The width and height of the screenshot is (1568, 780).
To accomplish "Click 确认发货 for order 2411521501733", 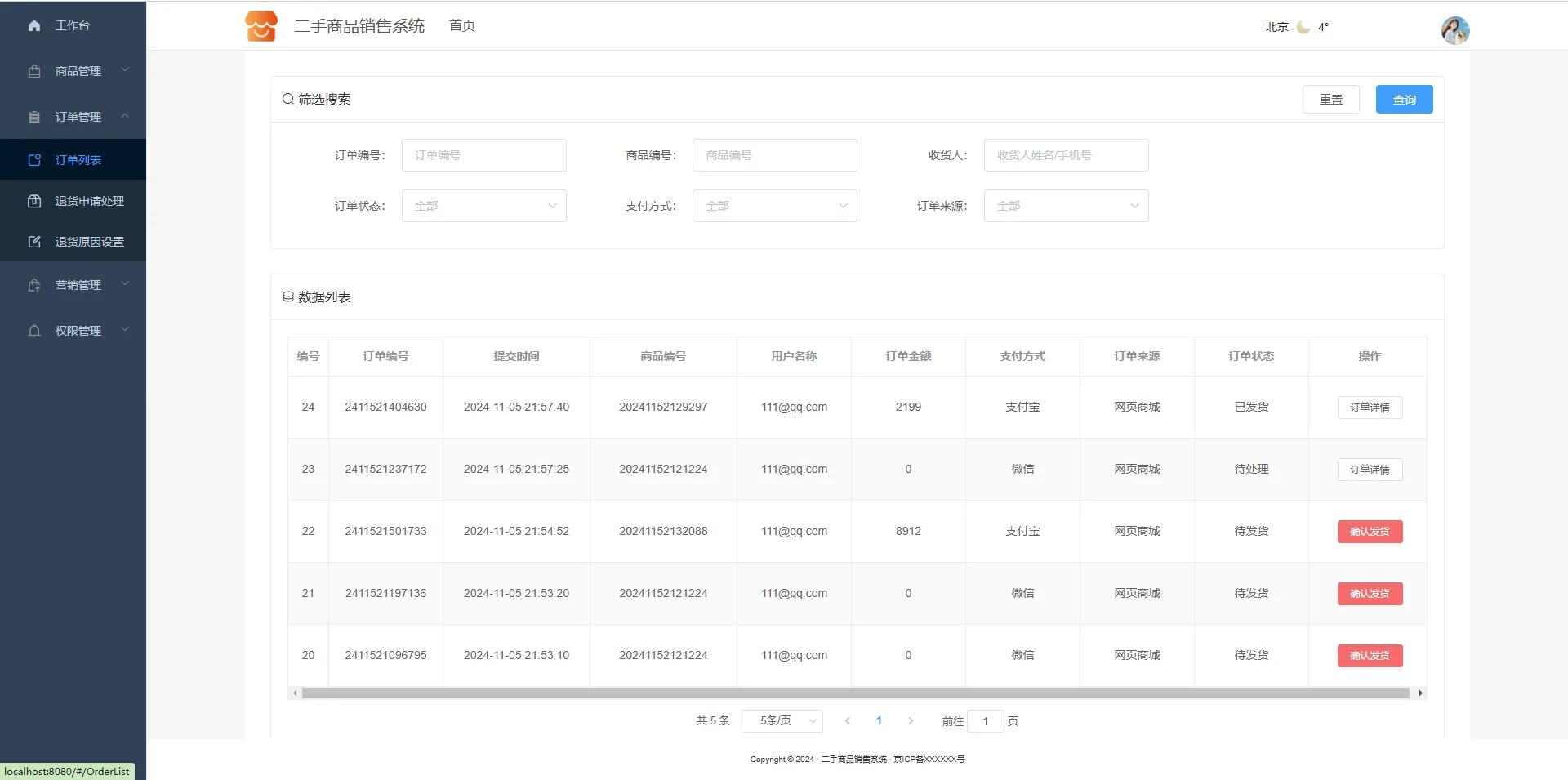I will point(1370,532).
